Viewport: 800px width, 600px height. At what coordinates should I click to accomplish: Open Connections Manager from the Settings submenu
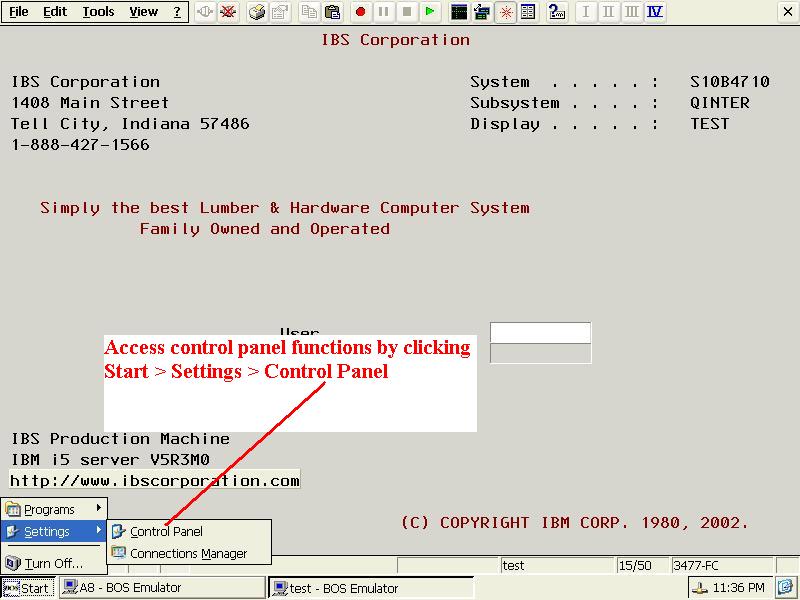(x=189, y=554)
